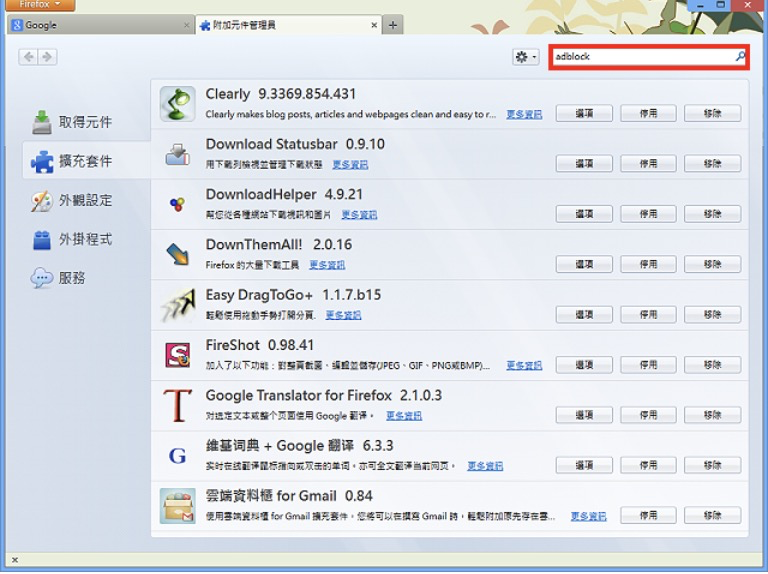Open 更多資訊 link for Easy DragToGo+
Image resolution: width=768 pixels, height=574 pixels.
(343, 315)
